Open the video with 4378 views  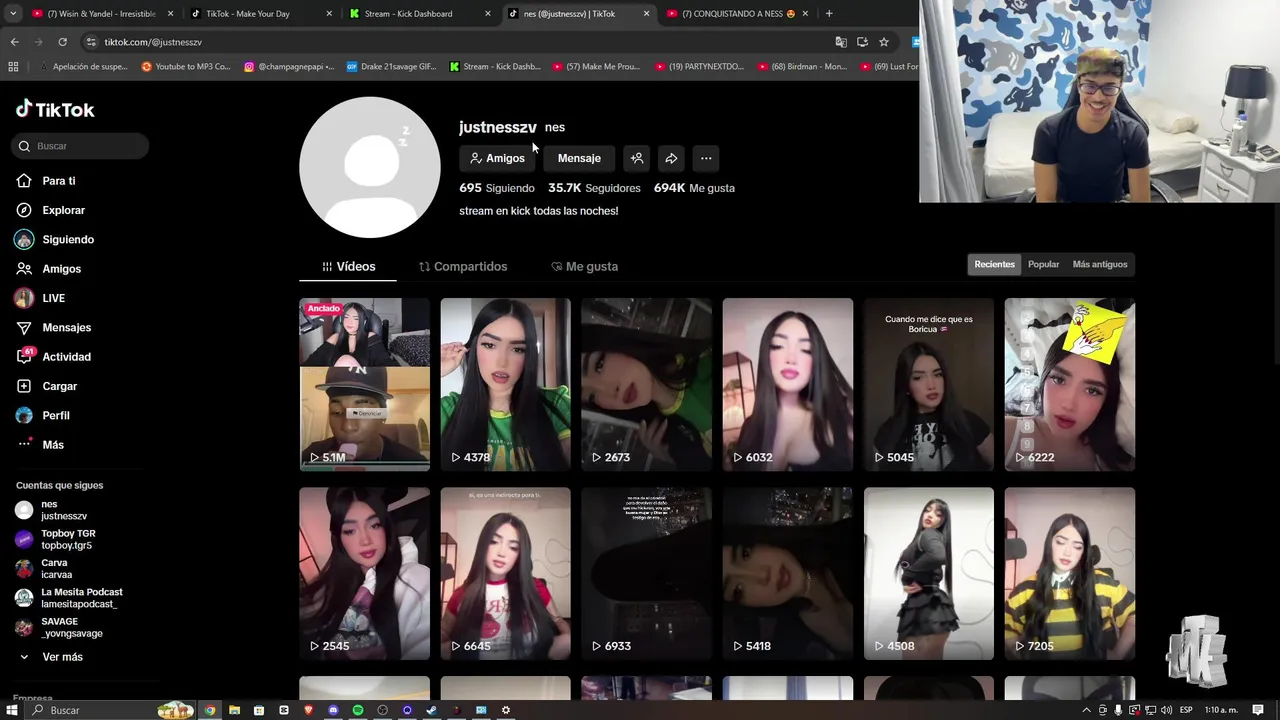[505, 384]
